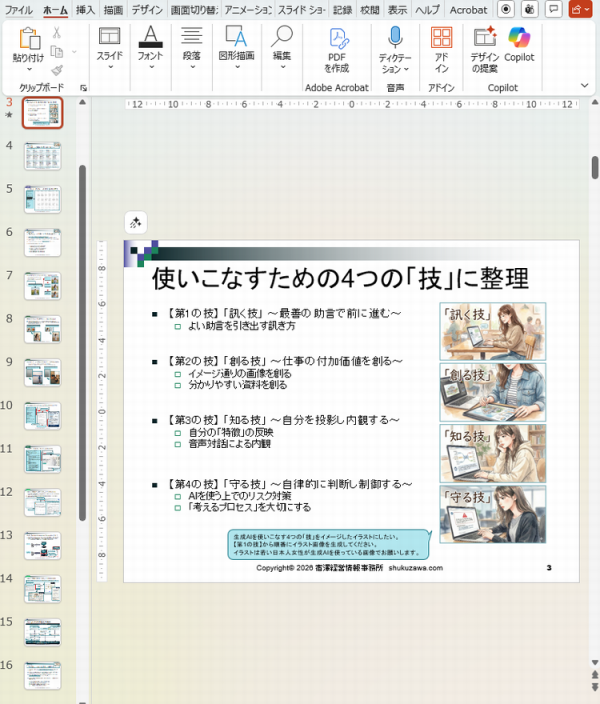600x704 pixels.
Task: Create PDF with Adobe Acrobat button
Action: [337, 50]
